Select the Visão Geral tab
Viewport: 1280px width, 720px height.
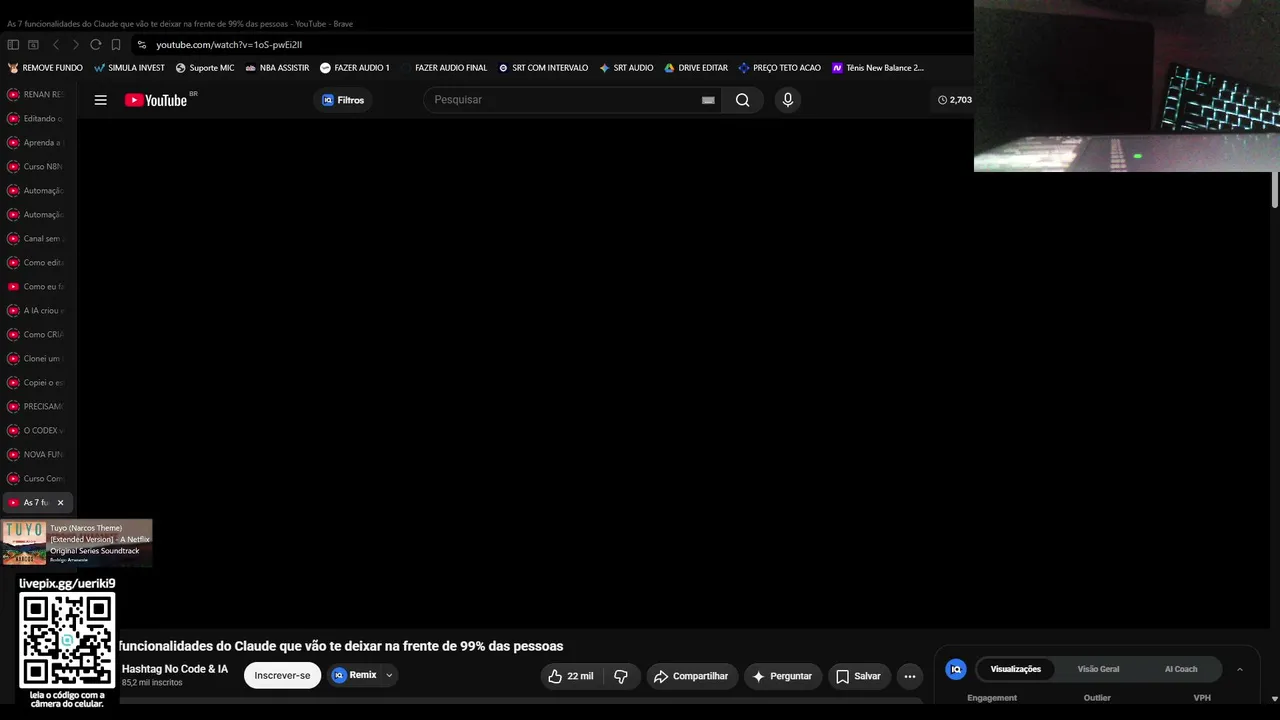[1098, 669]
